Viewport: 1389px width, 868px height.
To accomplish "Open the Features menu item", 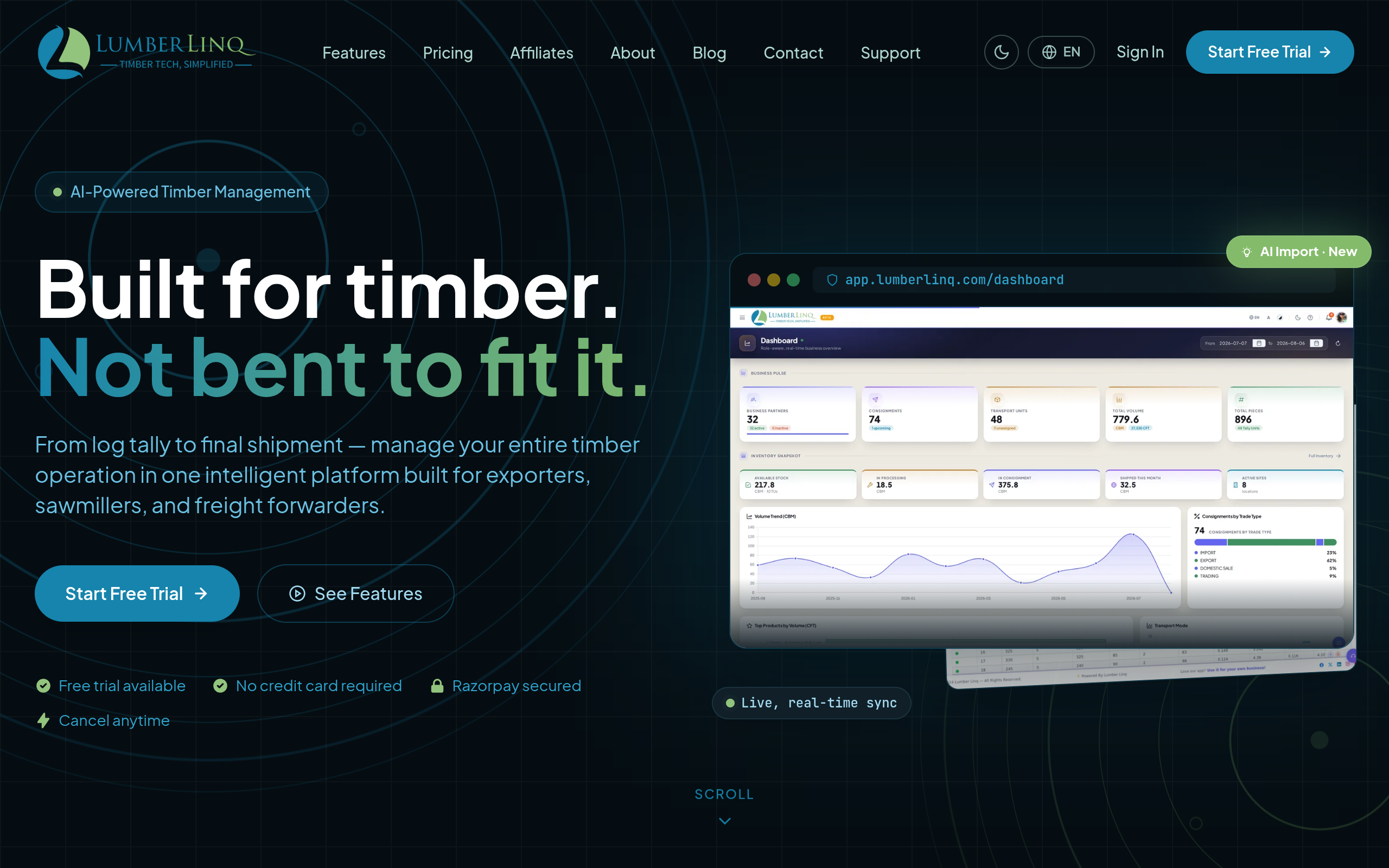I will pos(354,53).
